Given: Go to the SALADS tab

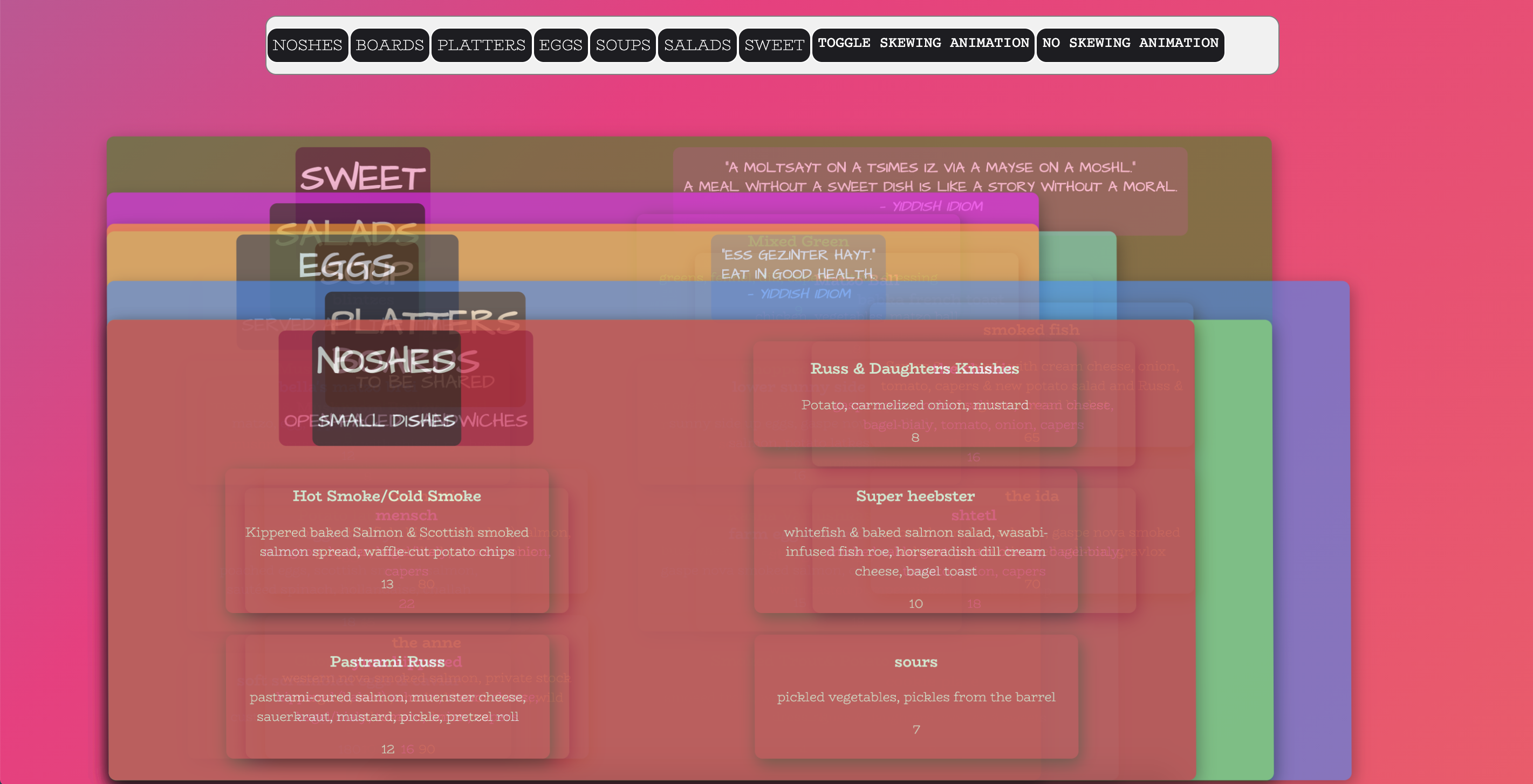Looking at the screenshot, I should 697,45.
